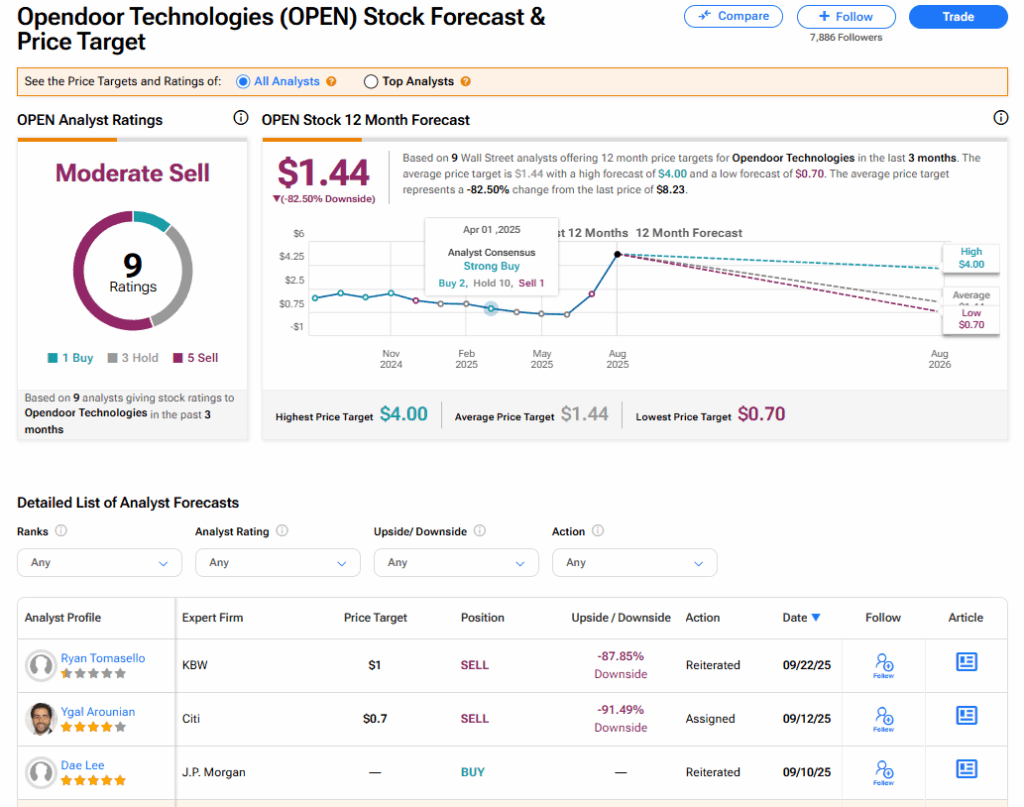Click SELL position in KBW row
Screen dimensions: 1024x807
475,665
